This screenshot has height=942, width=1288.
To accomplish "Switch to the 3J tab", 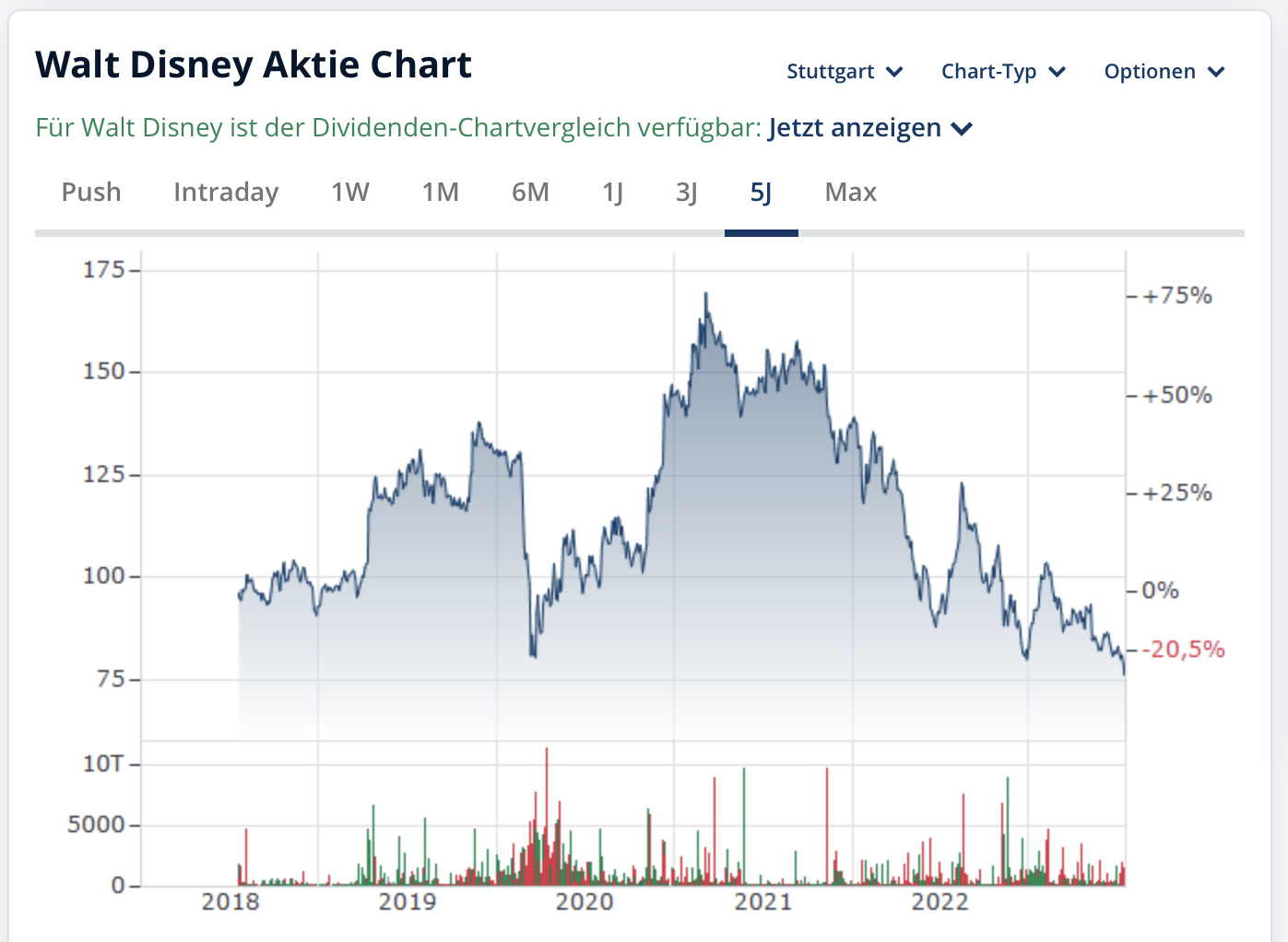I will tap(687, 192).
